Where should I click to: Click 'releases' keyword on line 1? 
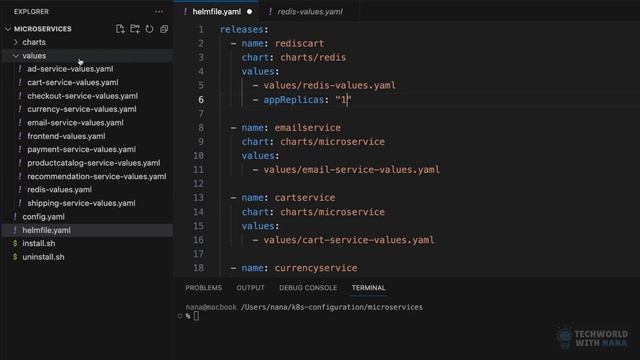241,30
